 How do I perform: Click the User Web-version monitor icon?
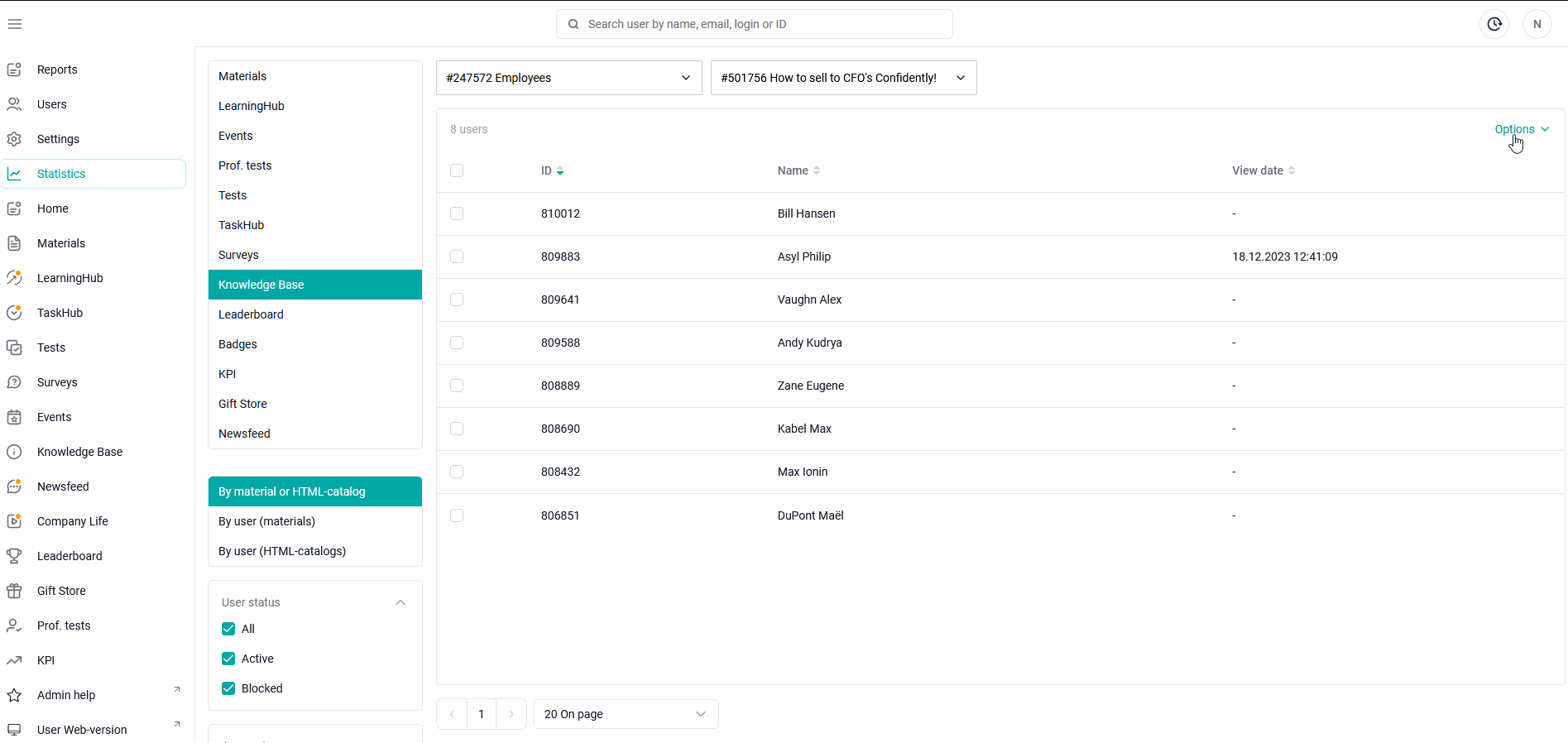pyautogui.click(x=14, y=730)
